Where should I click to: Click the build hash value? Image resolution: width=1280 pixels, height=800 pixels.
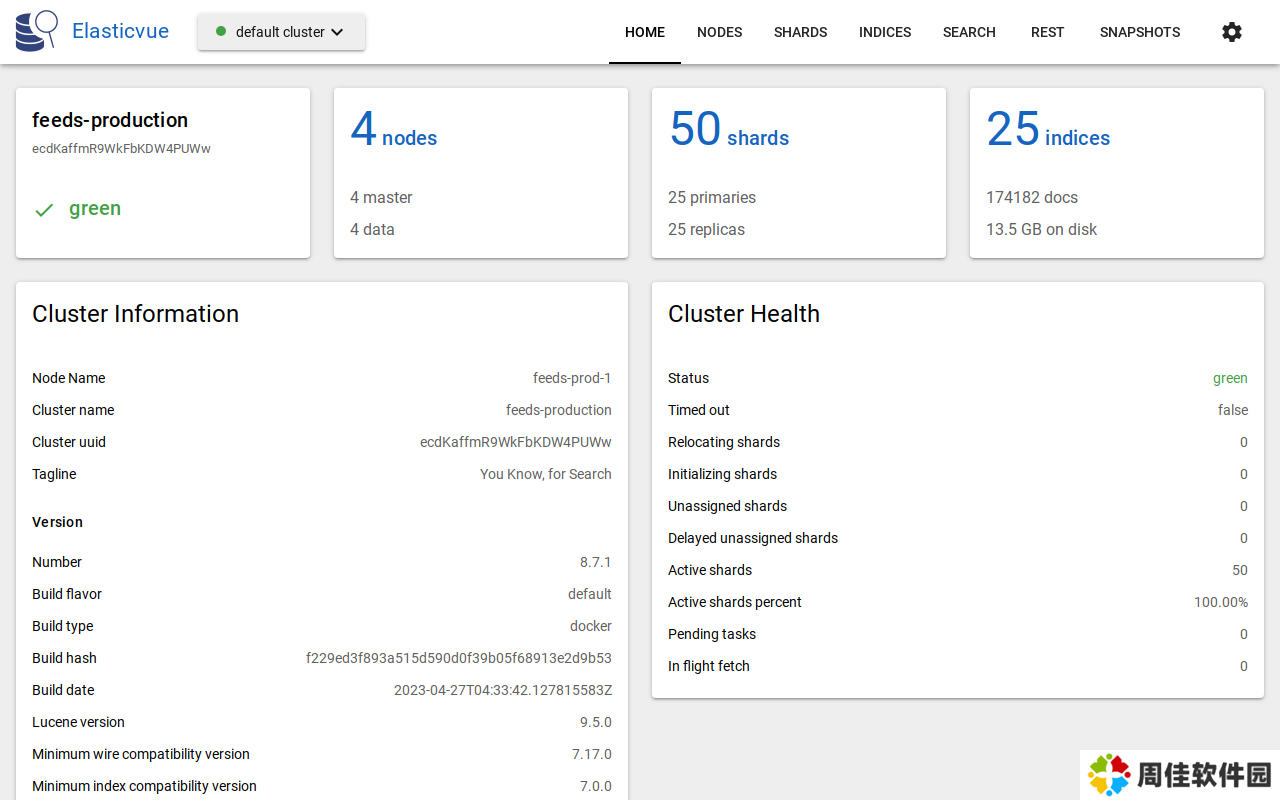[458, 658]
